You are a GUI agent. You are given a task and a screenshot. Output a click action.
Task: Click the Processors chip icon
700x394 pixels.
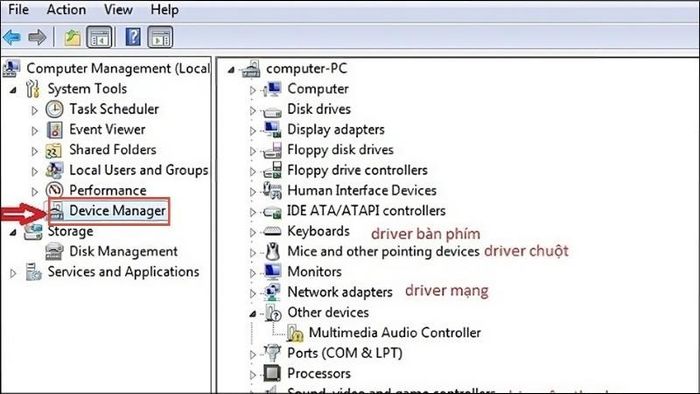(x=272, y=373)
